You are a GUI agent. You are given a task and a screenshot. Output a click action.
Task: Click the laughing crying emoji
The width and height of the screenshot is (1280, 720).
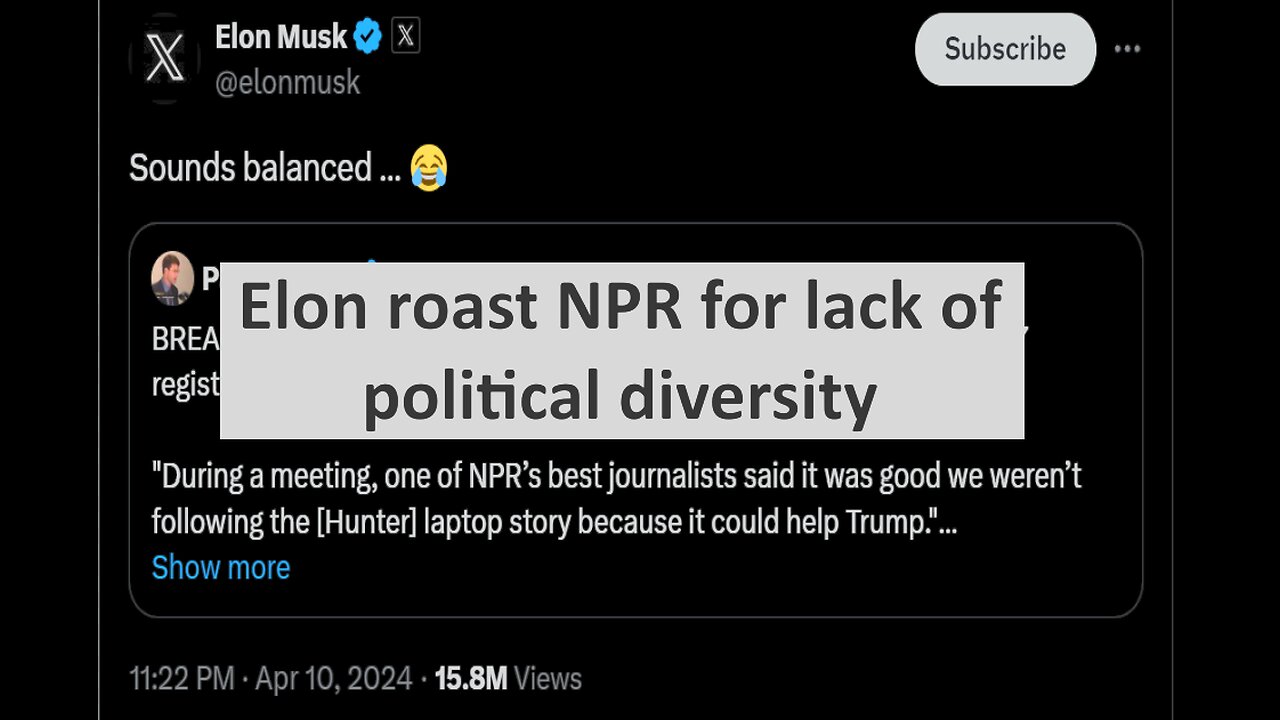pyautogui.click(x=428, y=167)
